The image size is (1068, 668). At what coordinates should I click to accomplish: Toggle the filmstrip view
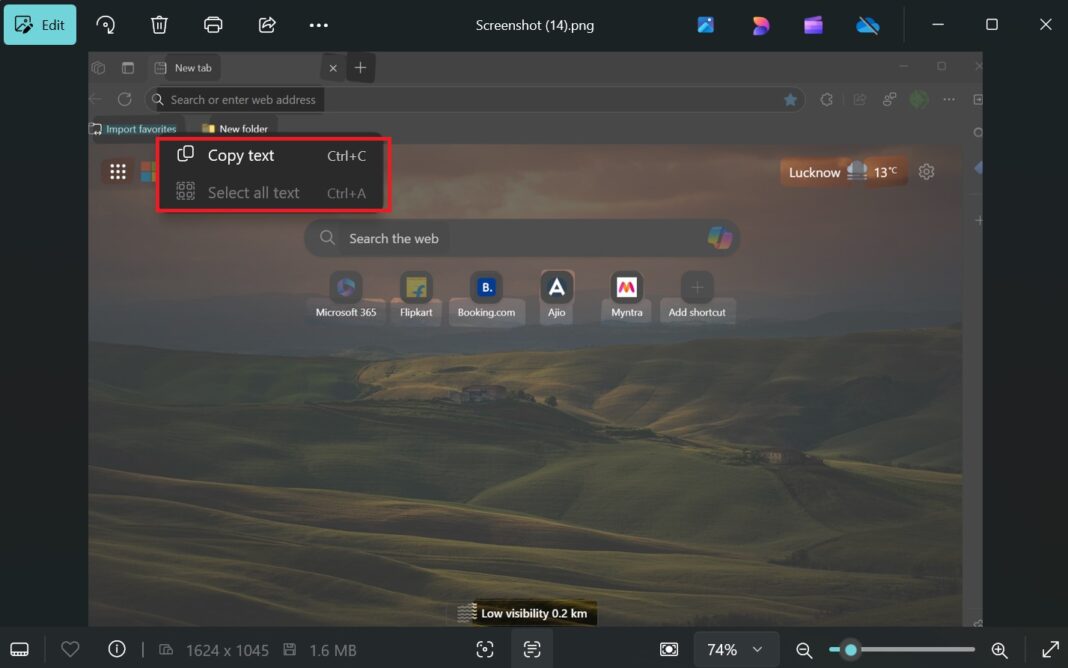(x=20, y=649)
